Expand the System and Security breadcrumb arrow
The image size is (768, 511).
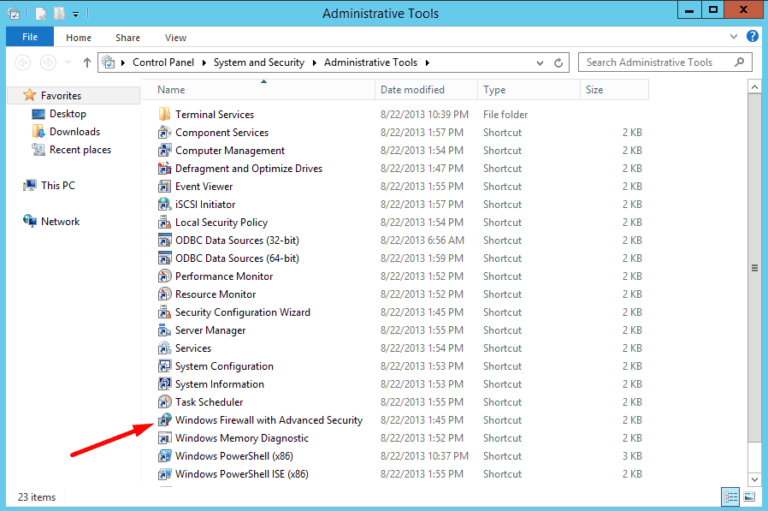coord(314,63)
